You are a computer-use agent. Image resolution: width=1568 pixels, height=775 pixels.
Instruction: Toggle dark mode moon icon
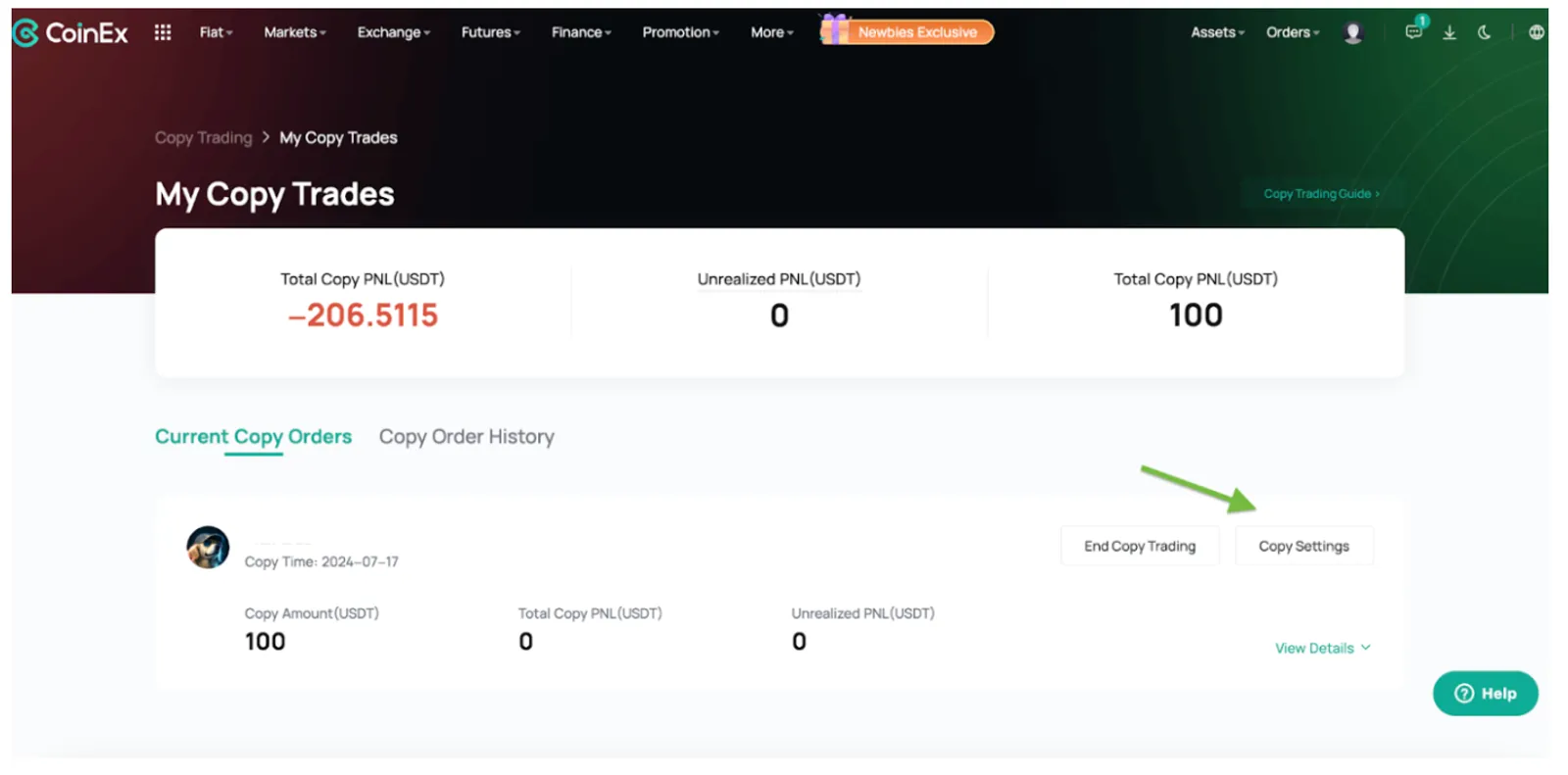(1485, 32)
